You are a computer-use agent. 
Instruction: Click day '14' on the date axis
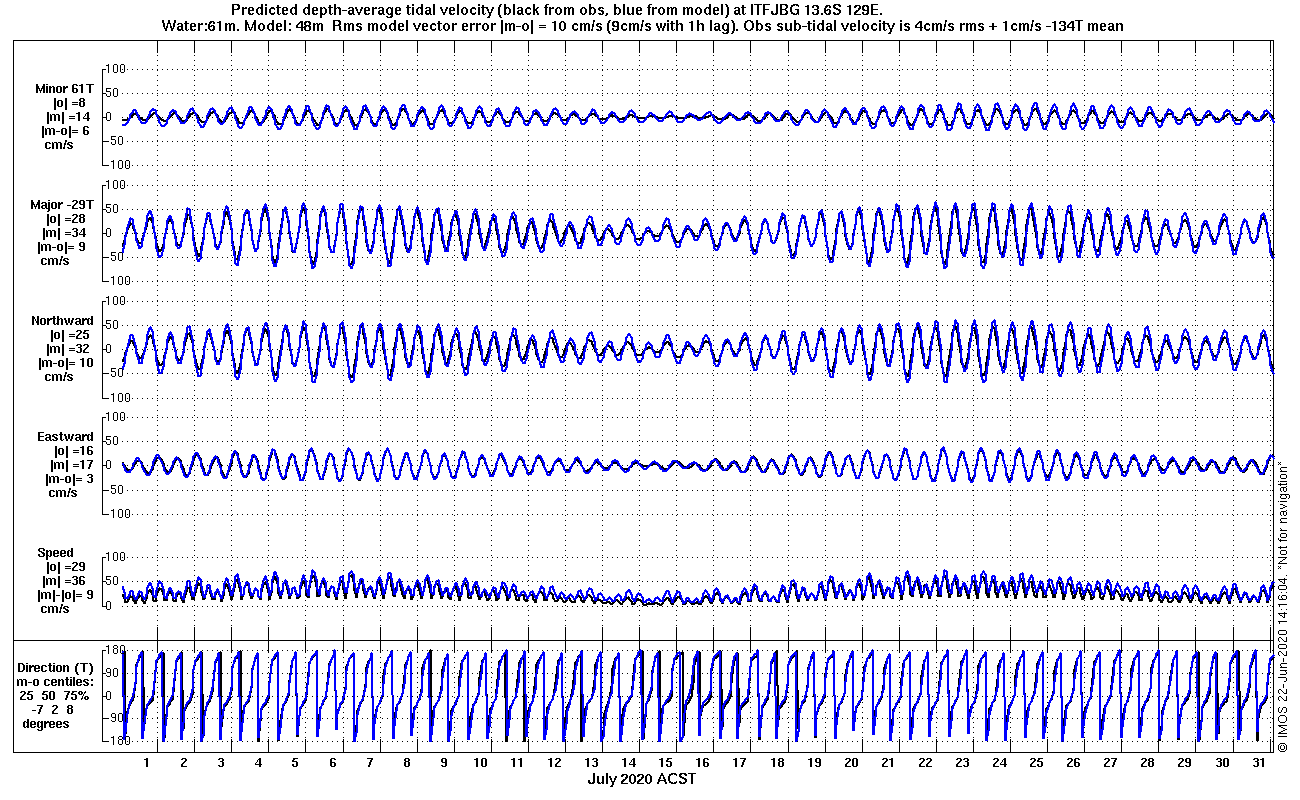click(x=629, y=763)
